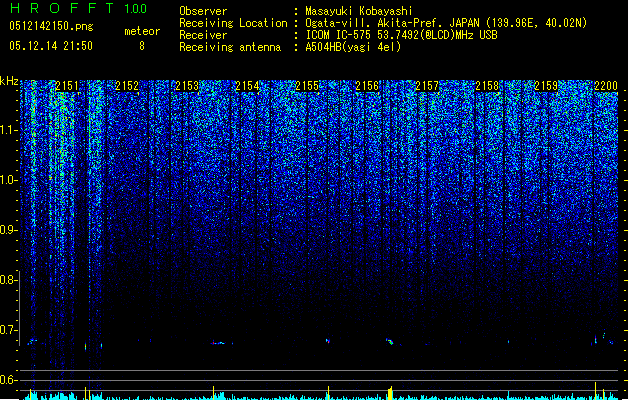Click the 2154 time marker
The width and height of the screenshot is (629, 400).
tap(247, 86)
